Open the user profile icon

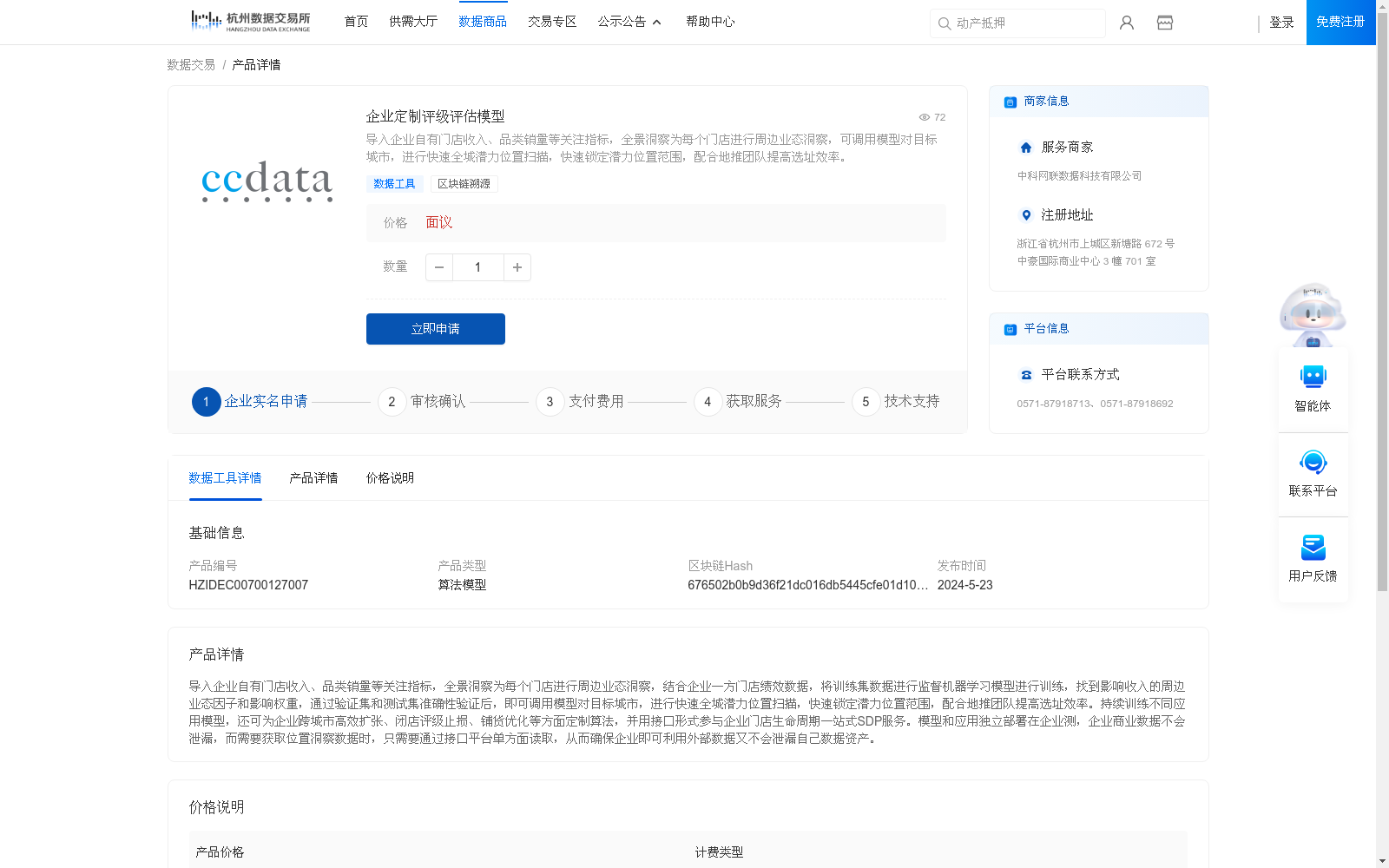[1127, 23]
